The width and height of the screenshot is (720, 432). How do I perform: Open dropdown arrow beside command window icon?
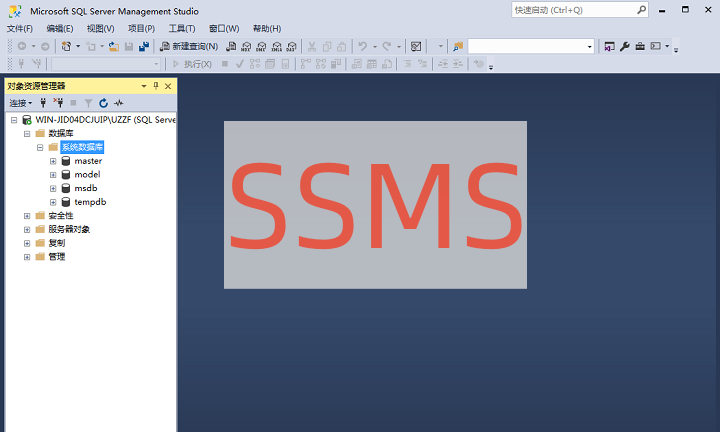point(667,46)
